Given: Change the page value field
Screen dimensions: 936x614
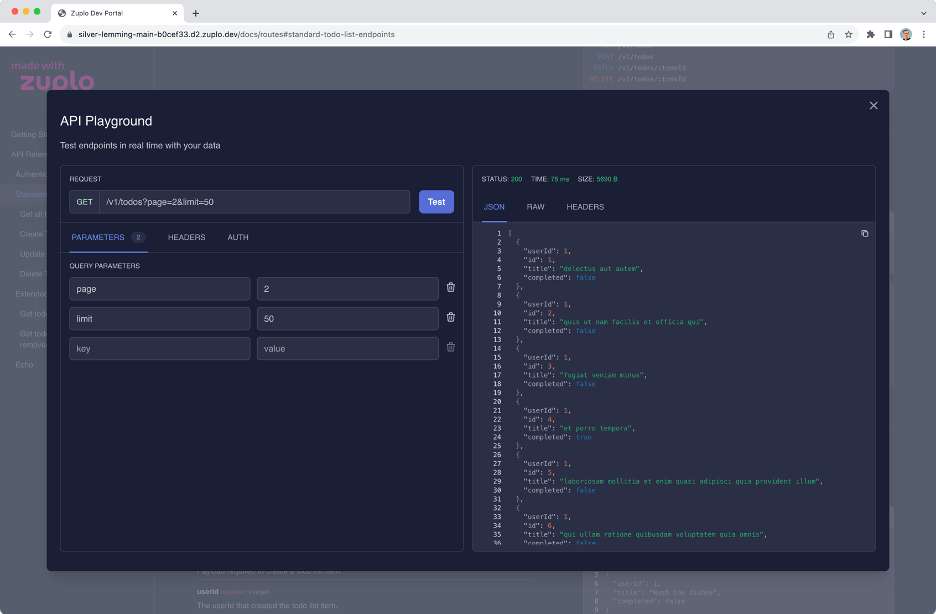Looking at the screenshot, I should coord(347,289).
